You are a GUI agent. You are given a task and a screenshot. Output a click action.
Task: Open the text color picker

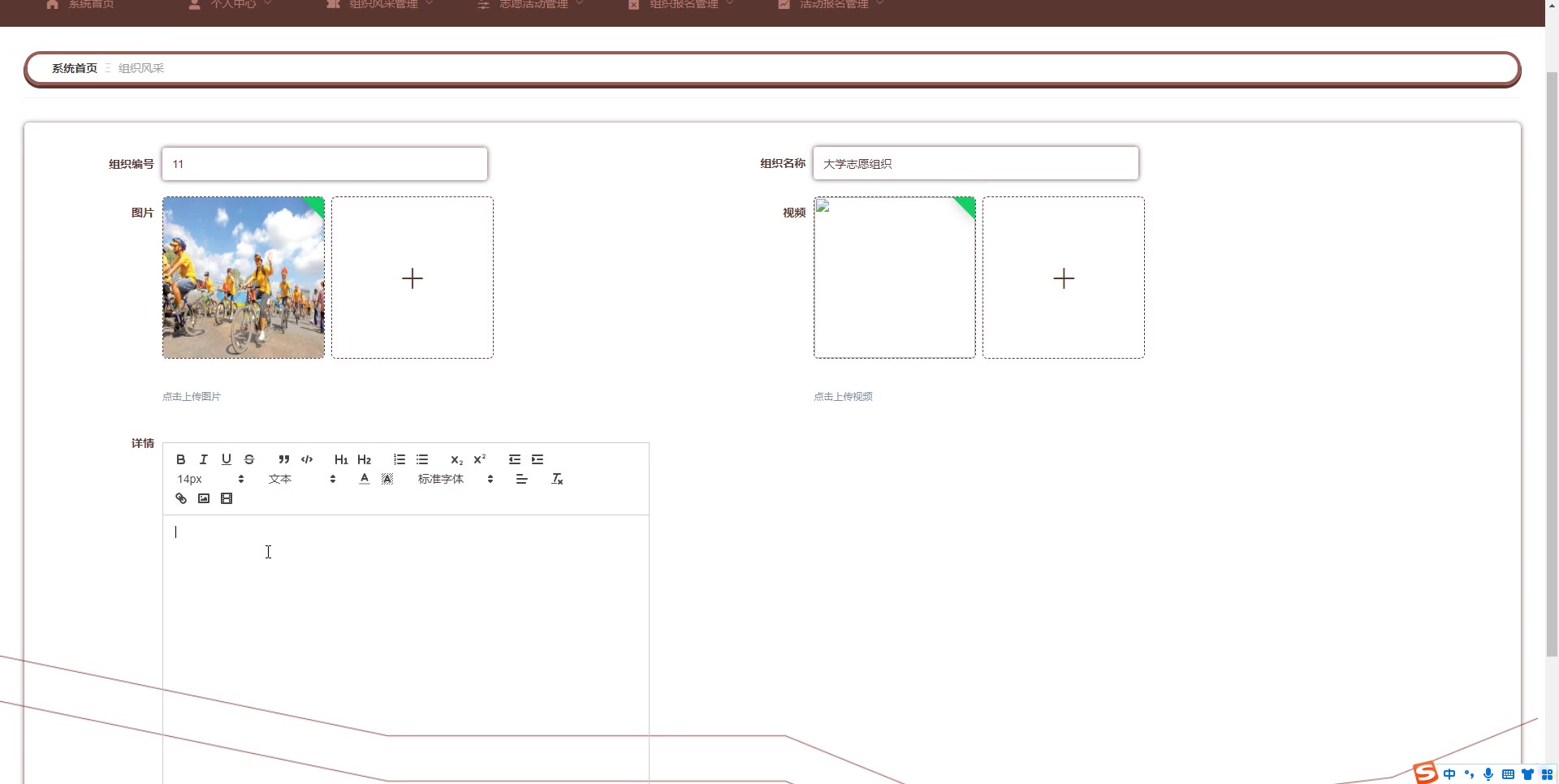coord(365,479)
